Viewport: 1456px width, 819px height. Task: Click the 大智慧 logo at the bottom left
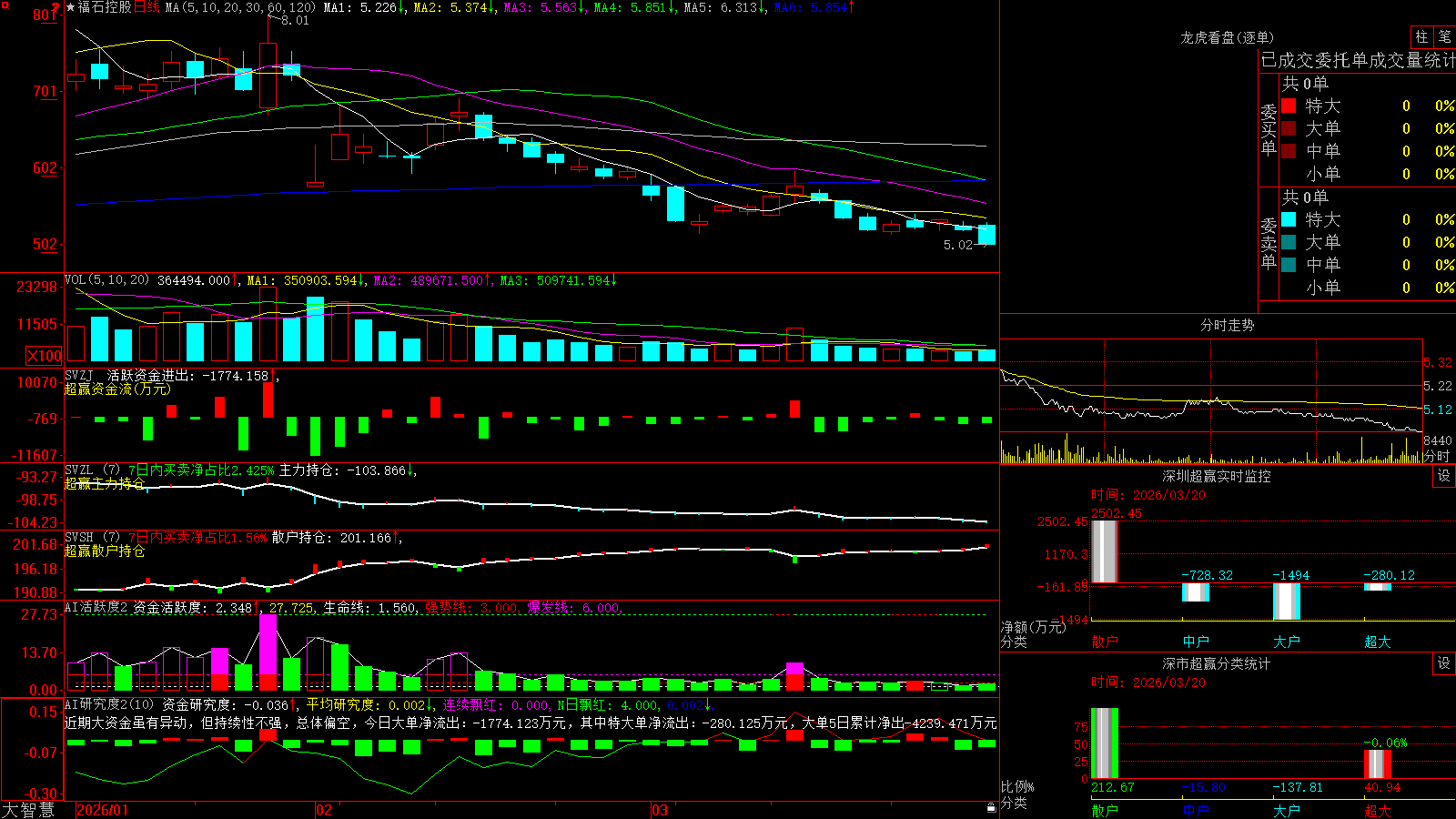point(28,810)
